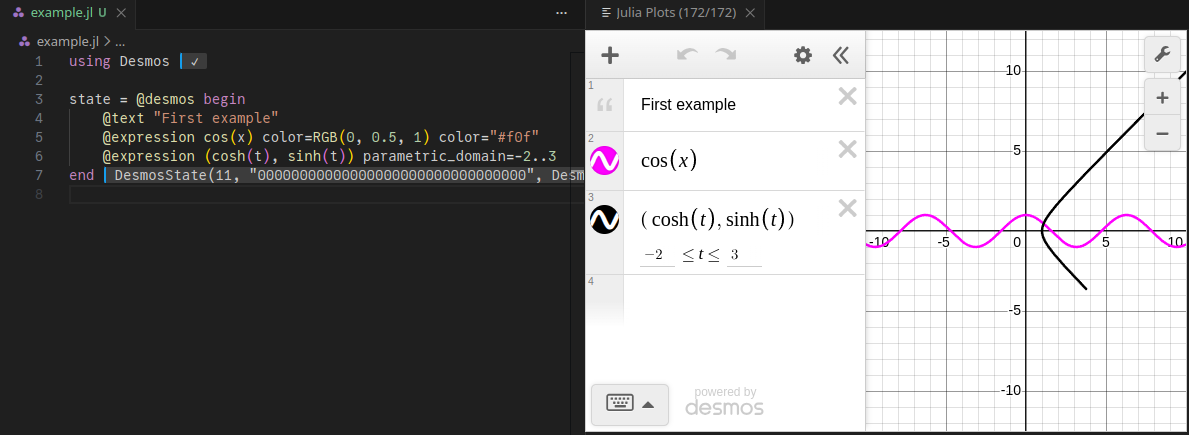Switch to the example.jl editor tab
This screenshot has width=1189, height=435.
click(60, 13)
